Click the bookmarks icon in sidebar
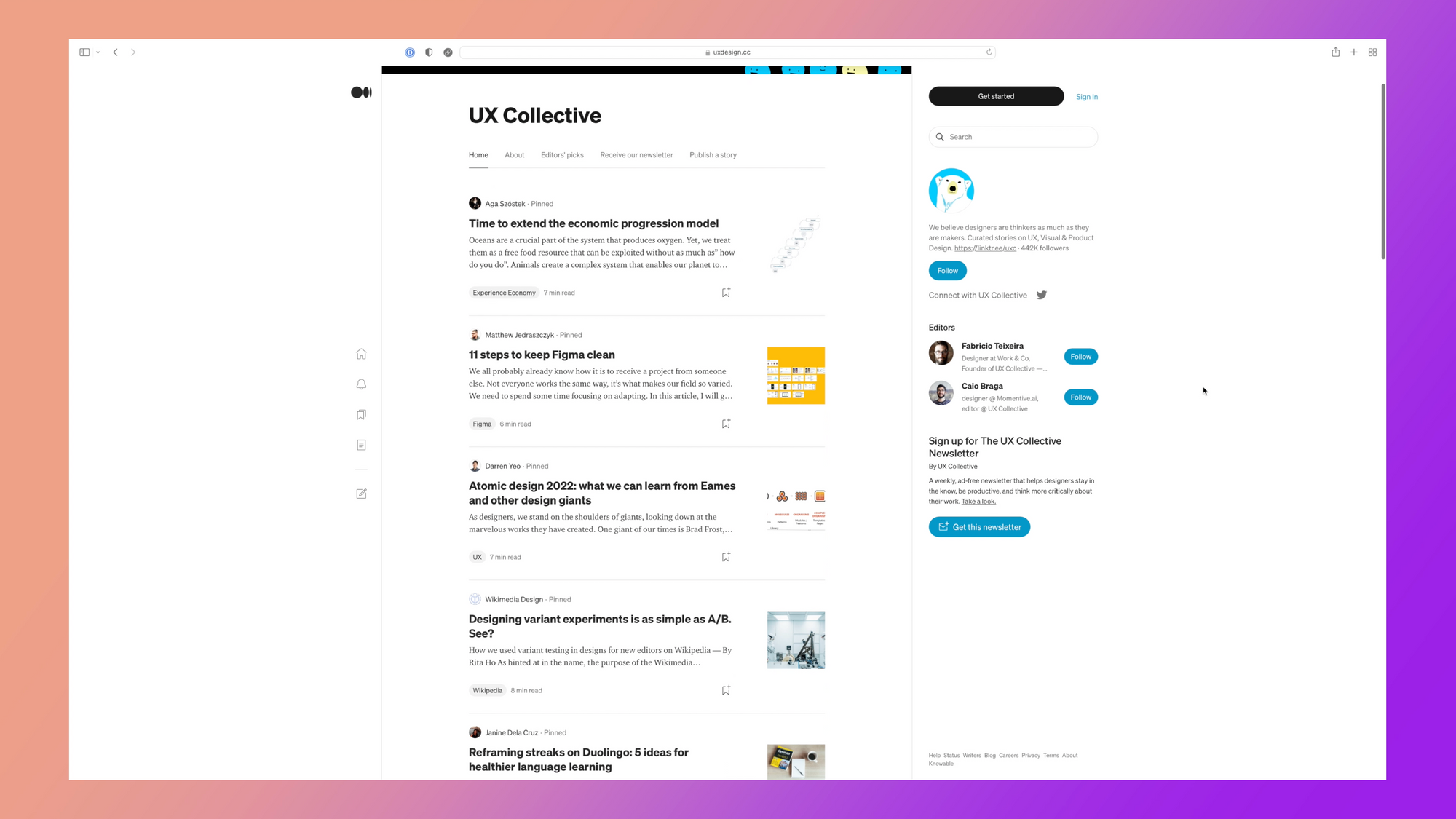1456x819 pixels. coord(361,414)
